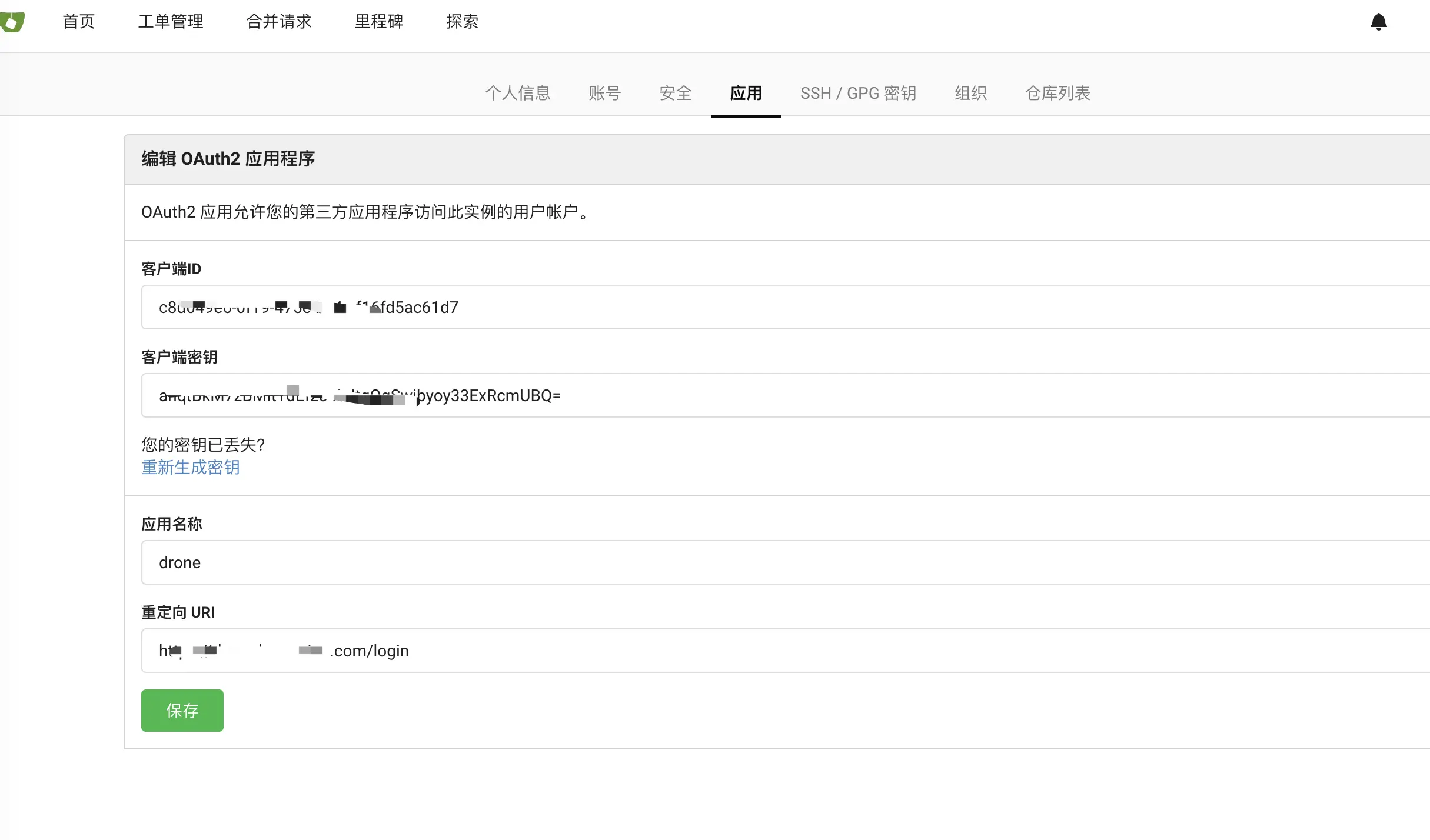Screen dimensions: 1430x840
Task: Open the notifications bell icon
Action: coord(1378,22)
